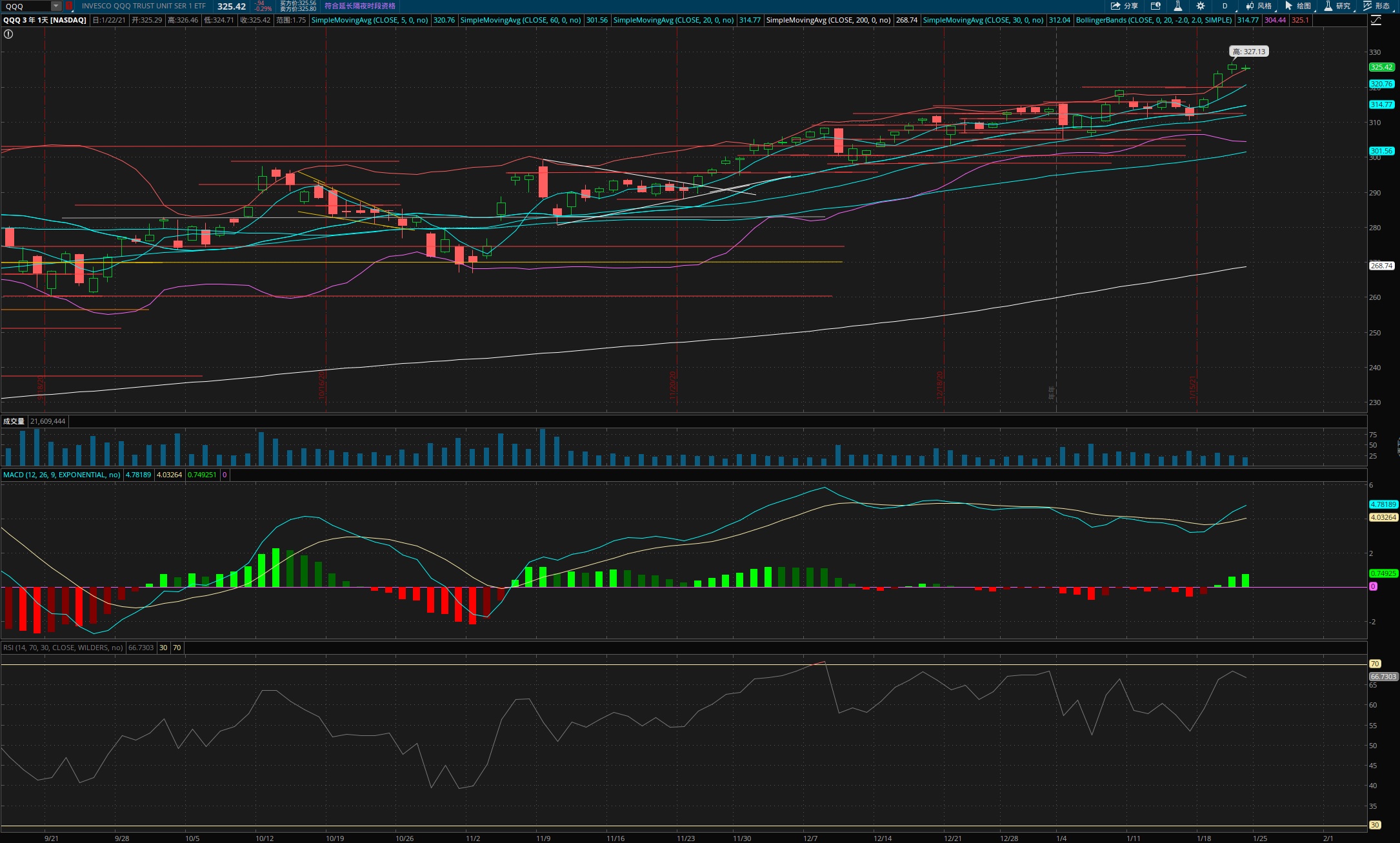Click the RSI 66.7303 axis tag
This screenshot has height=843, width=1400.
(x=1383, y=677)
